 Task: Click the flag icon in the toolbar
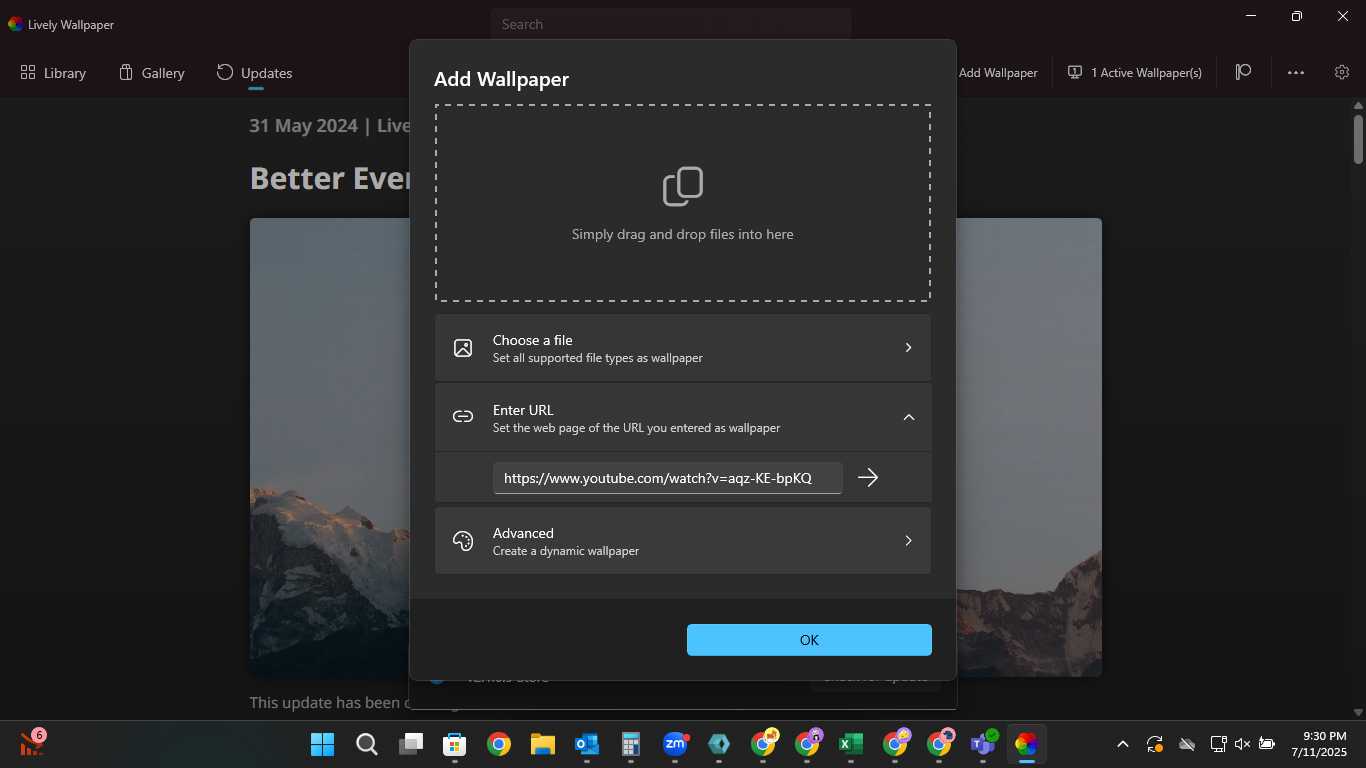tap(1243, 72)
